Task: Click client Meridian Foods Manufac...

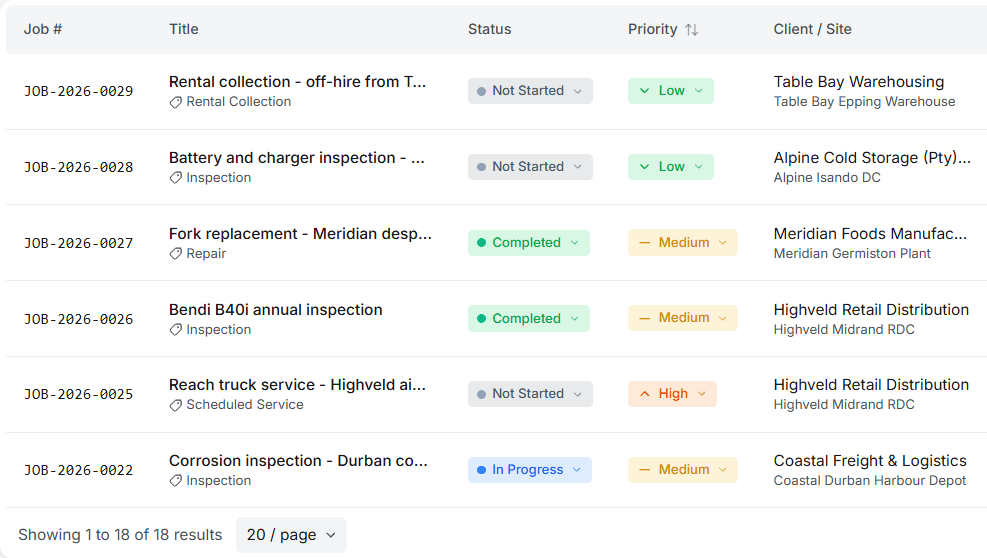Action: coord(870,234)
